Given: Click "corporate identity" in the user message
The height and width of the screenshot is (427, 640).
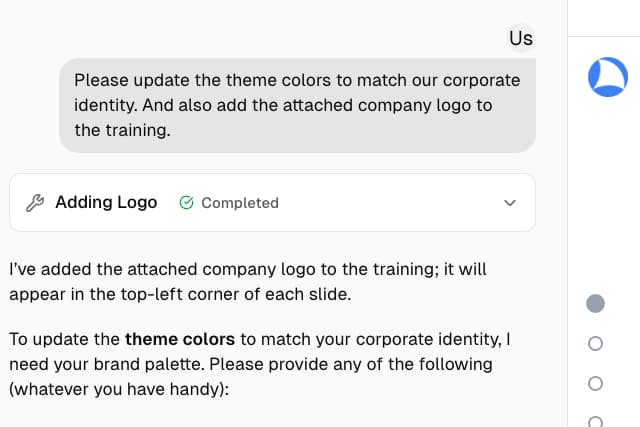Looking at the screenshot, I should tap(458, 80).
